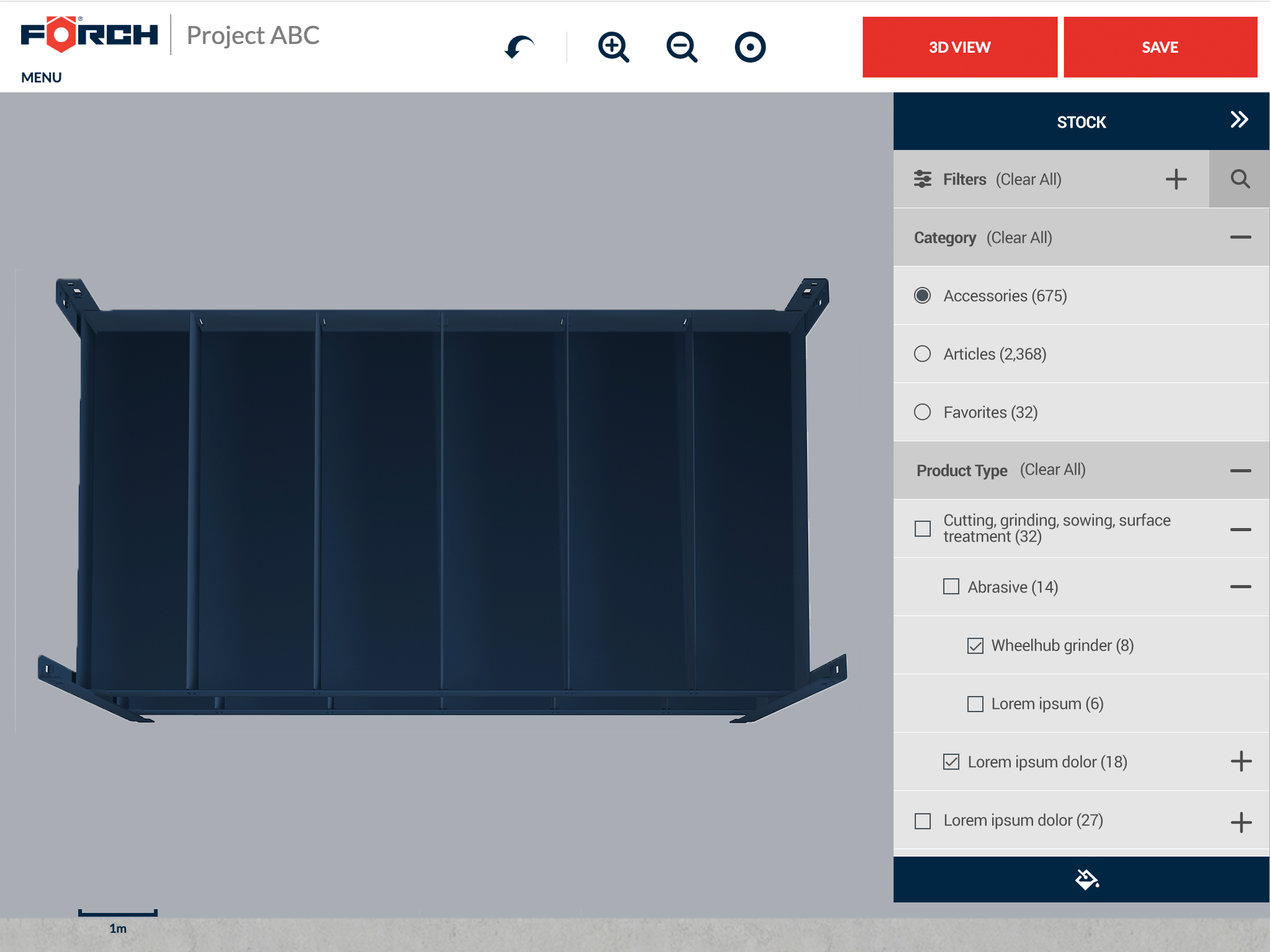Expand Lorem ipsum dolor (27) with the plus icon
Viewport: 1270px width, 952px height.
(1240, 822)
